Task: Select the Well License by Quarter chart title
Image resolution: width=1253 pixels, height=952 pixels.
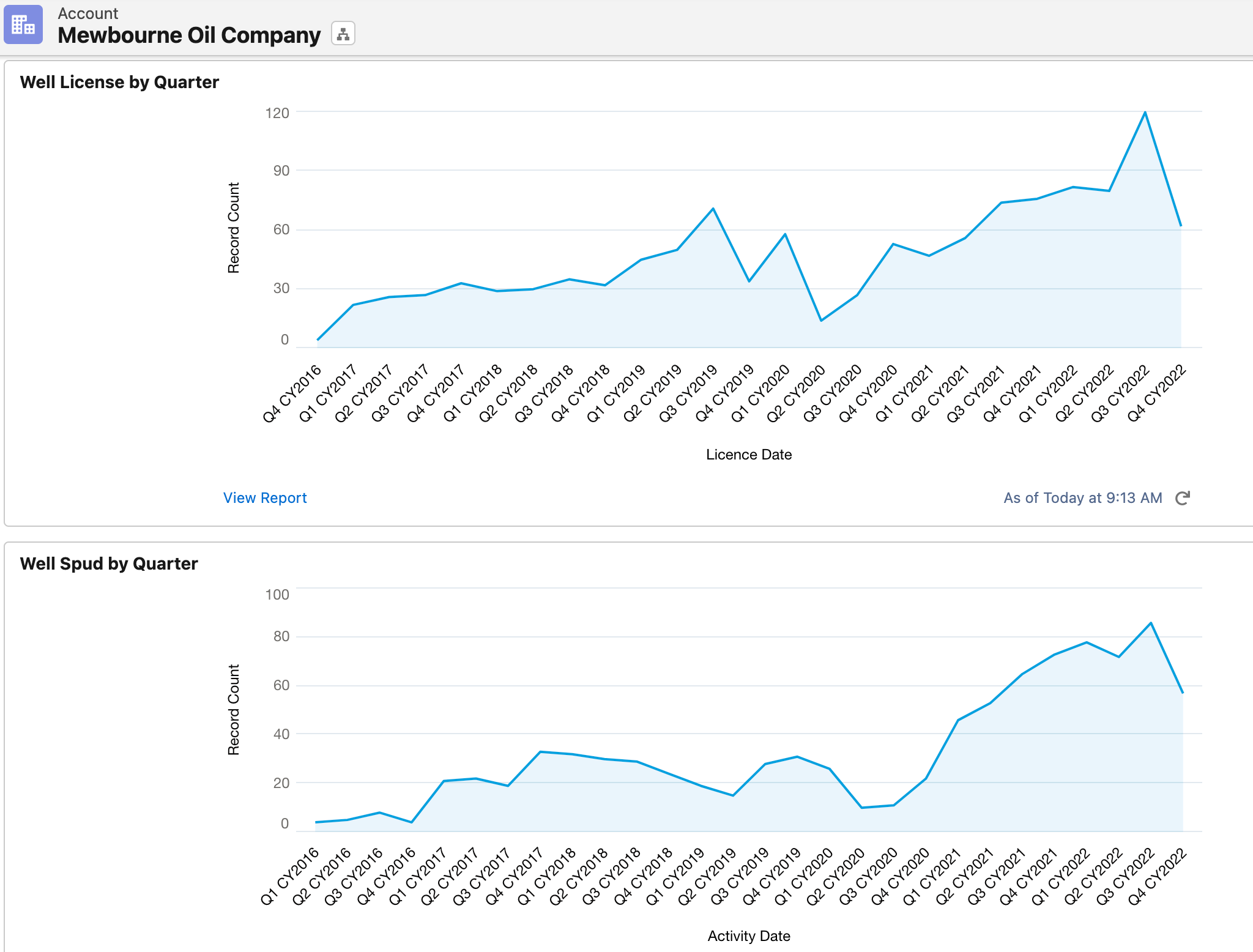Action: point(120,81)
